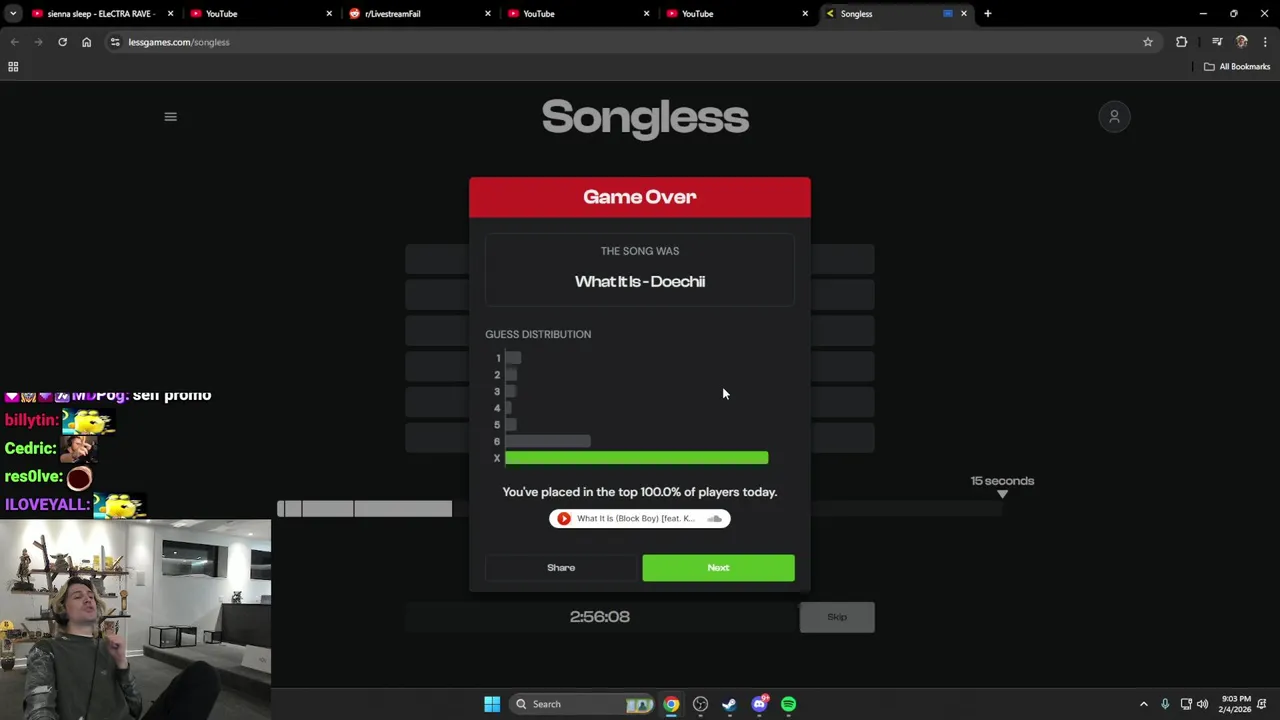Open OBS Studio from the taskbar
The height and width of the screenshot is (720, 1280).
700,704
